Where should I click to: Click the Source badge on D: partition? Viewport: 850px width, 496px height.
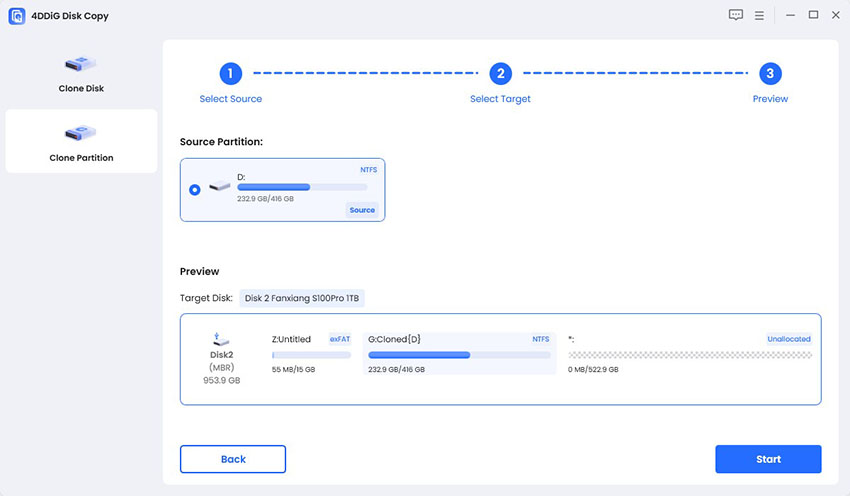(362, 210)
